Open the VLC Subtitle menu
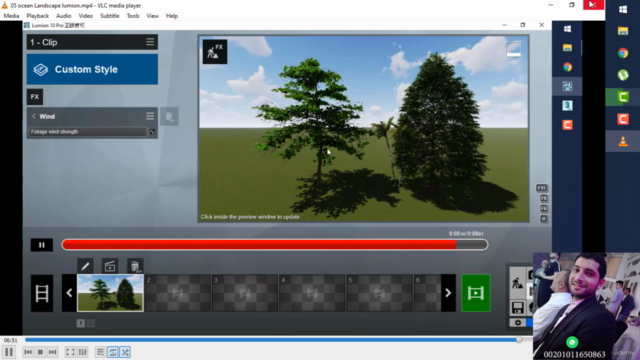The height and width of the screenshot is (360, 640). tap(110, 16)
